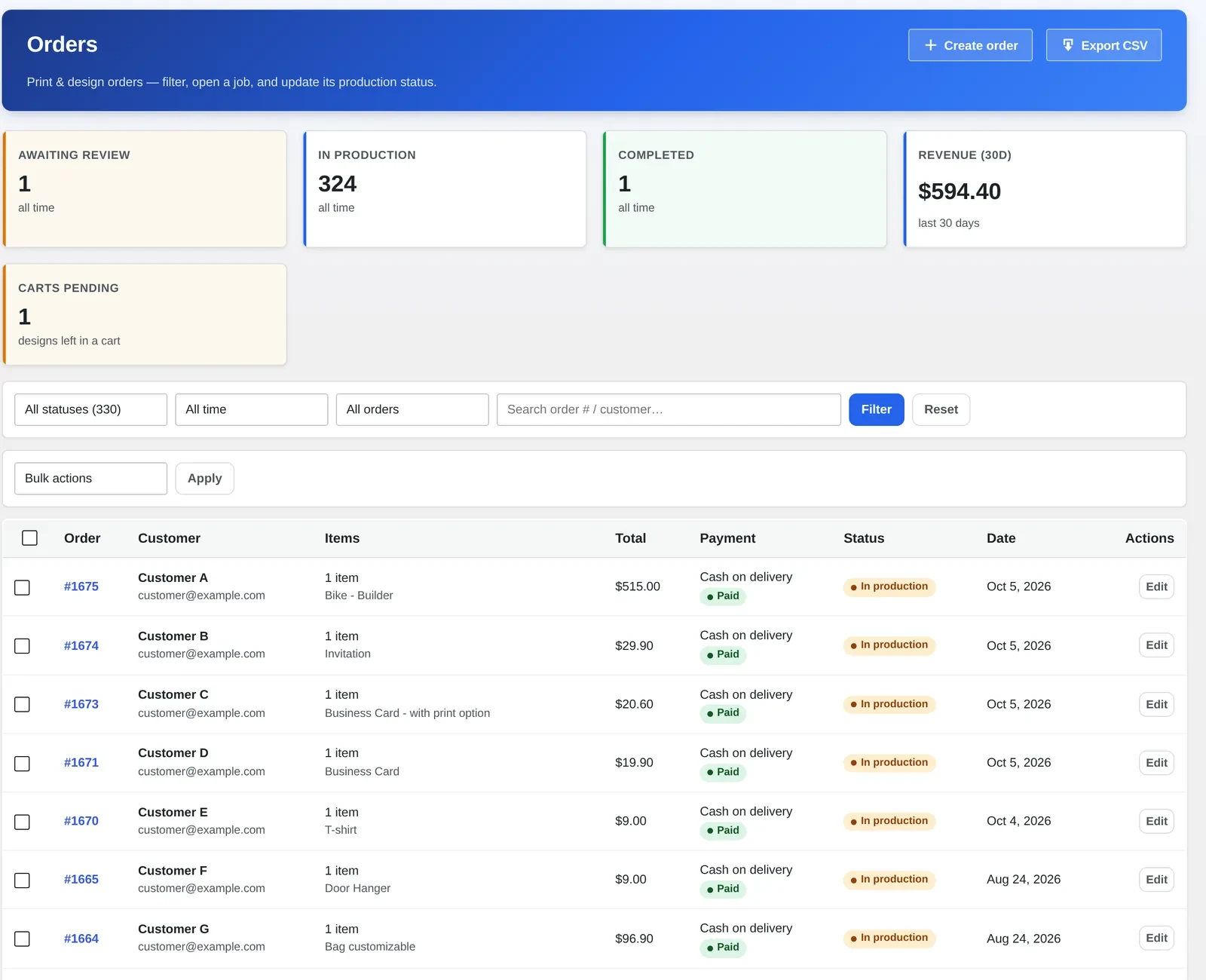Toggle the select-all orders checkbox
The height and width of the screenshot is (980, 1206).
click(x=29, y=537)
